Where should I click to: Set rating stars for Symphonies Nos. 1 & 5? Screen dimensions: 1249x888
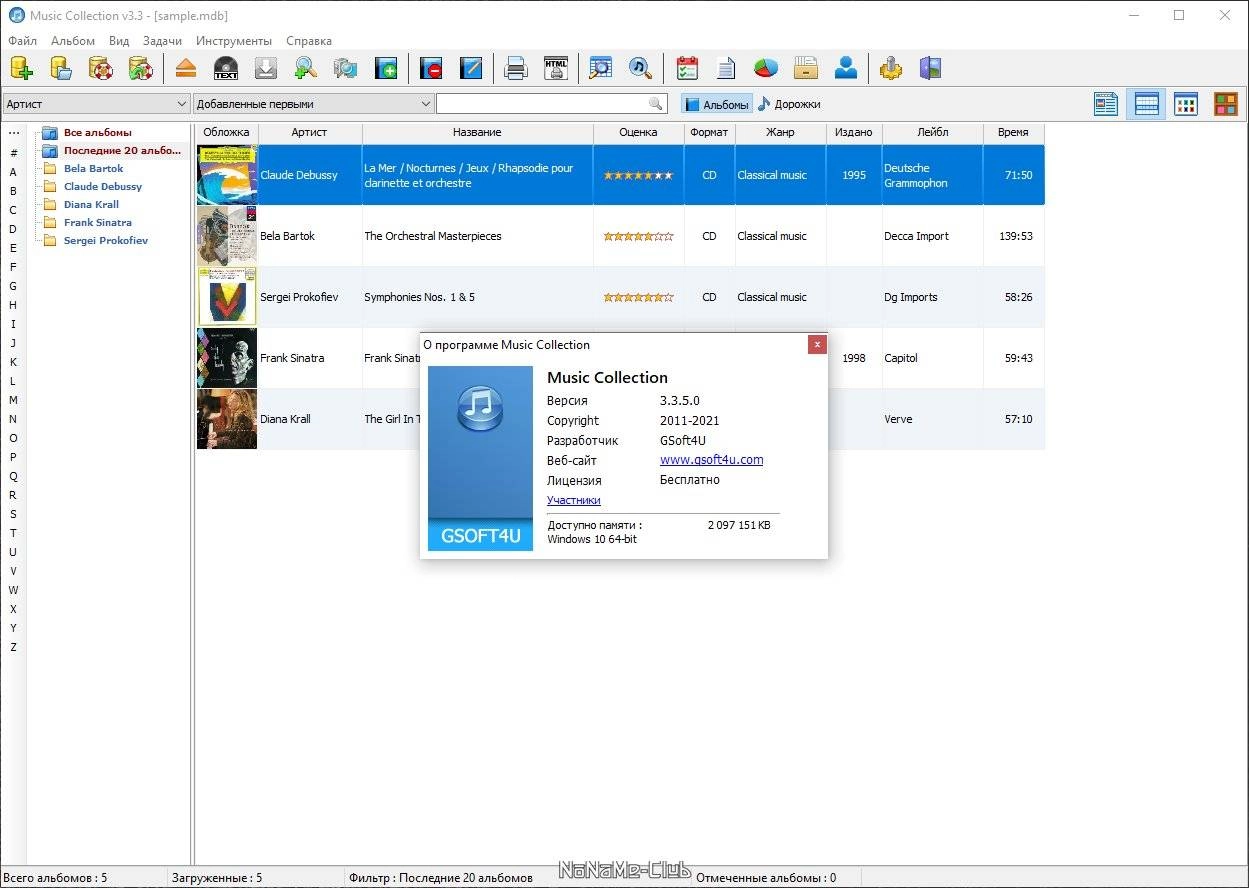[638, 297]
